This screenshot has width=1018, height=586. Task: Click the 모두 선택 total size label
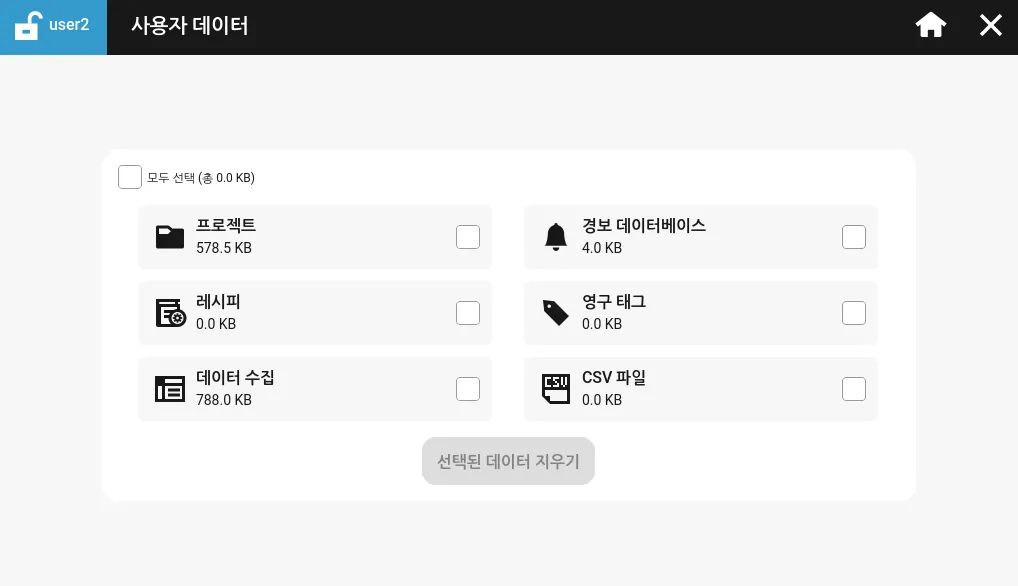201,178
